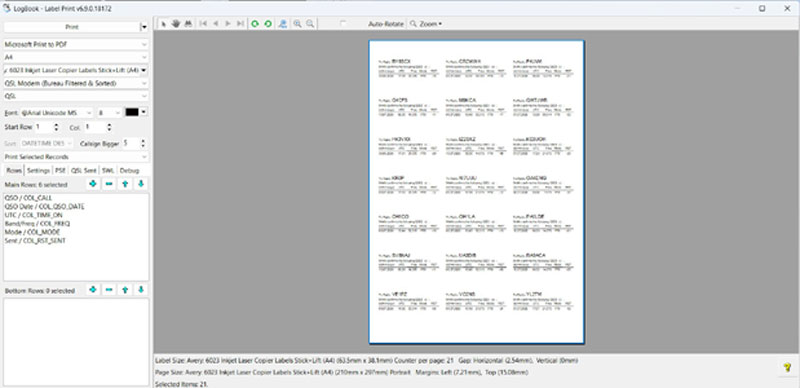Click the Print button

72,27
